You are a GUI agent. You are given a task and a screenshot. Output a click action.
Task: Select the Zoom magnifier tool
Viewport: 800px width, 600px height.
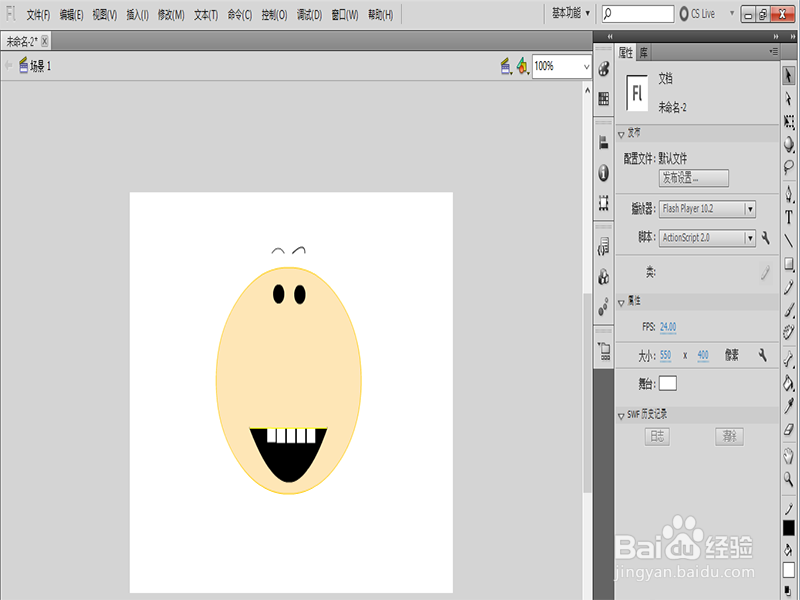pos(789,479)
